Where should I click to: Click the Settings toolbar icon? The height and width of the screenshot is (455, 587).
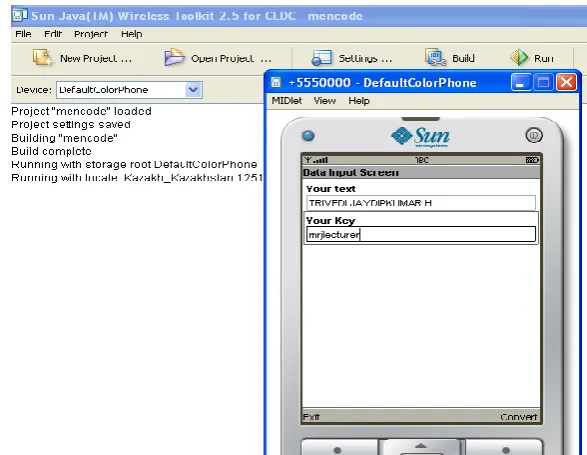(322, 58)
